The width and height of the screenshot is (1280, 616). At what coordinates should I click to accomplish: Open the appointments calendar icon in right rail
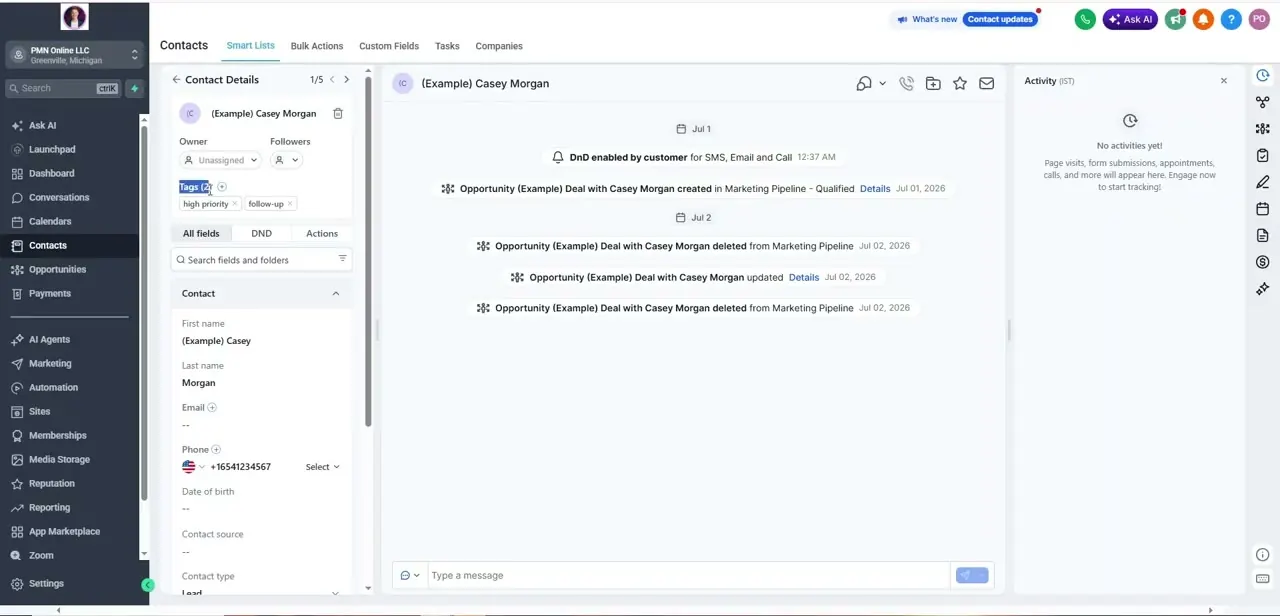click(1263, 209)
